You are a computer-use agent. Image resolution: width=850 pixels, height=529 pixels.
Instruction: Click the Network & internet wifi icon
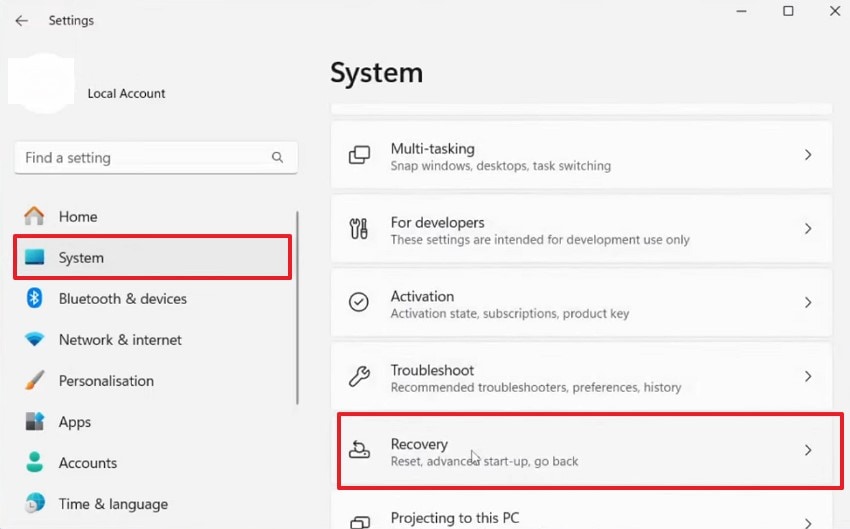pos(35,340)
